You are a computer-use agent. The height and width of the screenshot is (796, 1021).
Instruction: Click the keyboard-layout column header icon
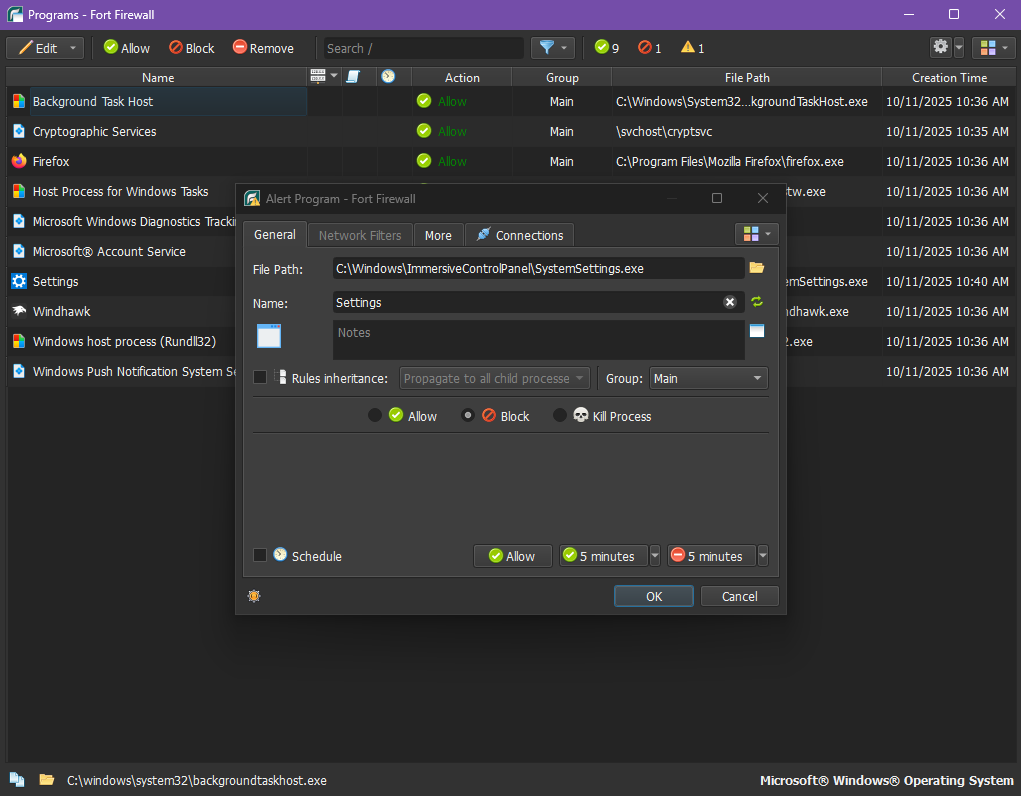[x=318, y=77]
